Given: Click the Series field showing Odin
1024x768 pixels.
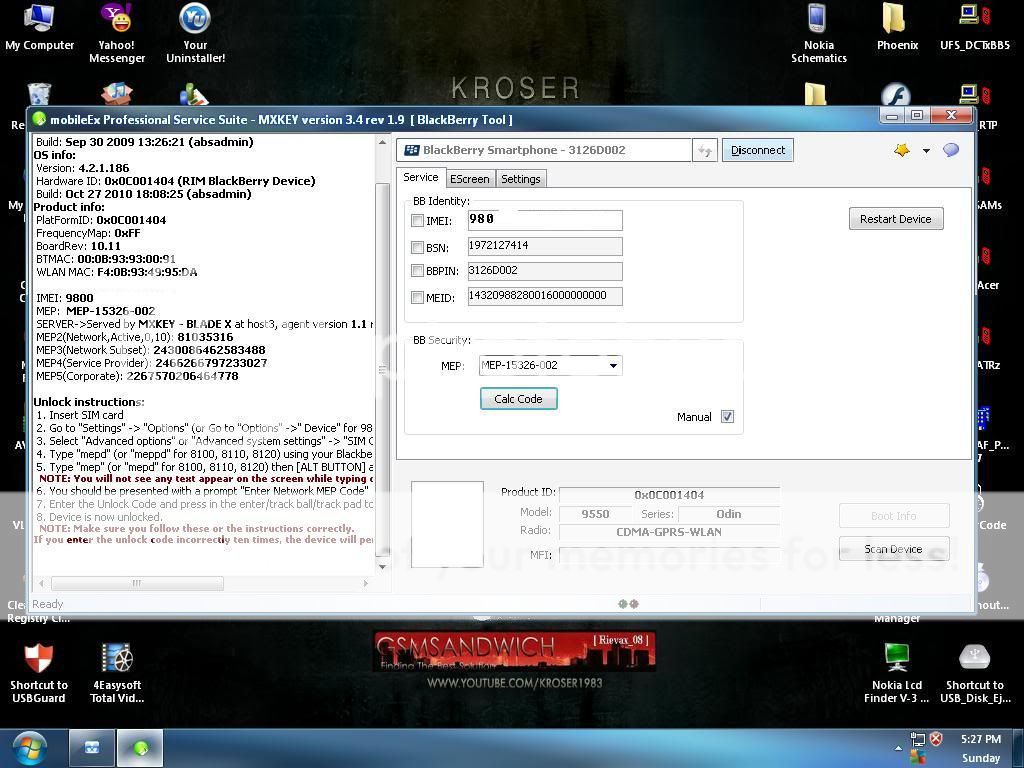Looking at the screenshot, I should (728, 514).
